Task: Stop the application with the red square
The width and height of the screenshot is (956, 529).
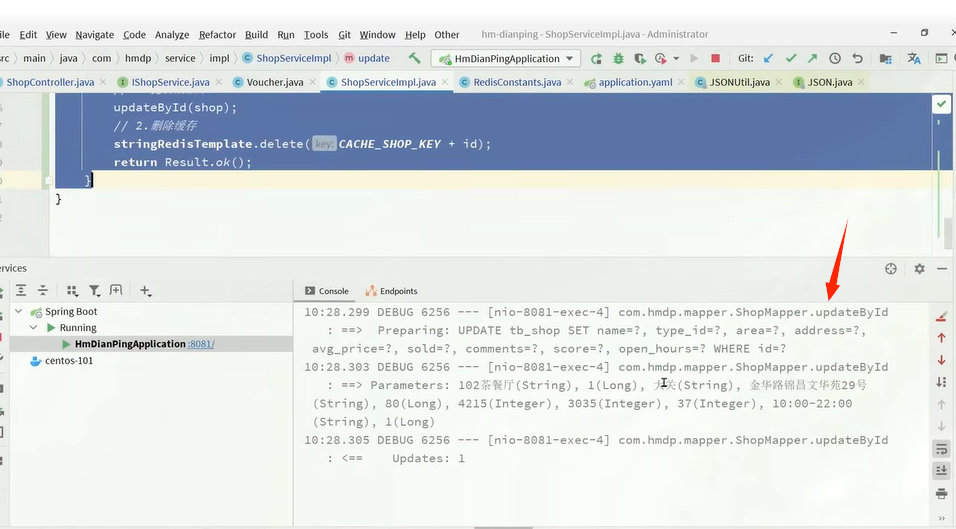Action: 715,59
